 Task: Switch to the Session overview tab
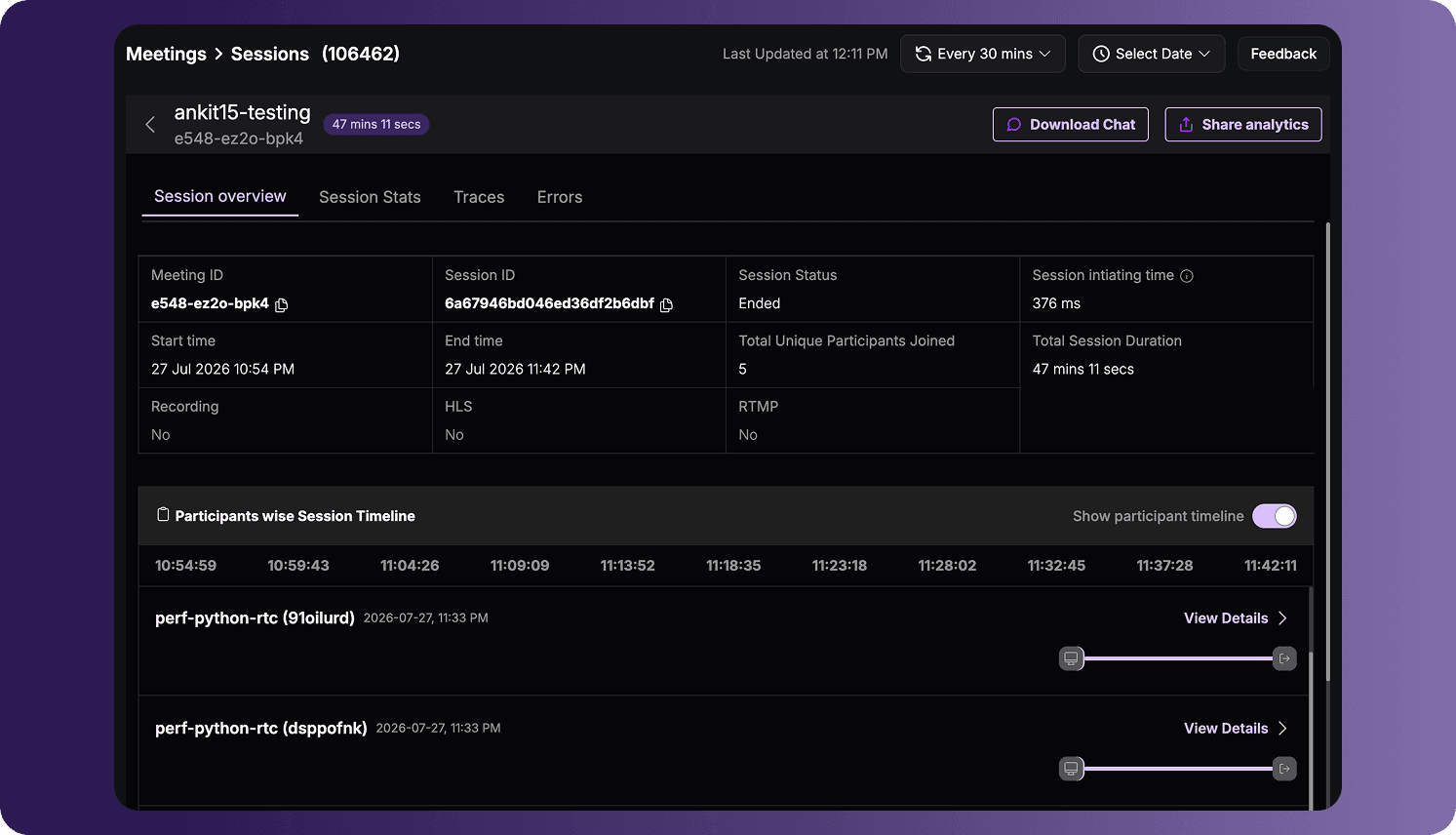(x=220, y=196)
